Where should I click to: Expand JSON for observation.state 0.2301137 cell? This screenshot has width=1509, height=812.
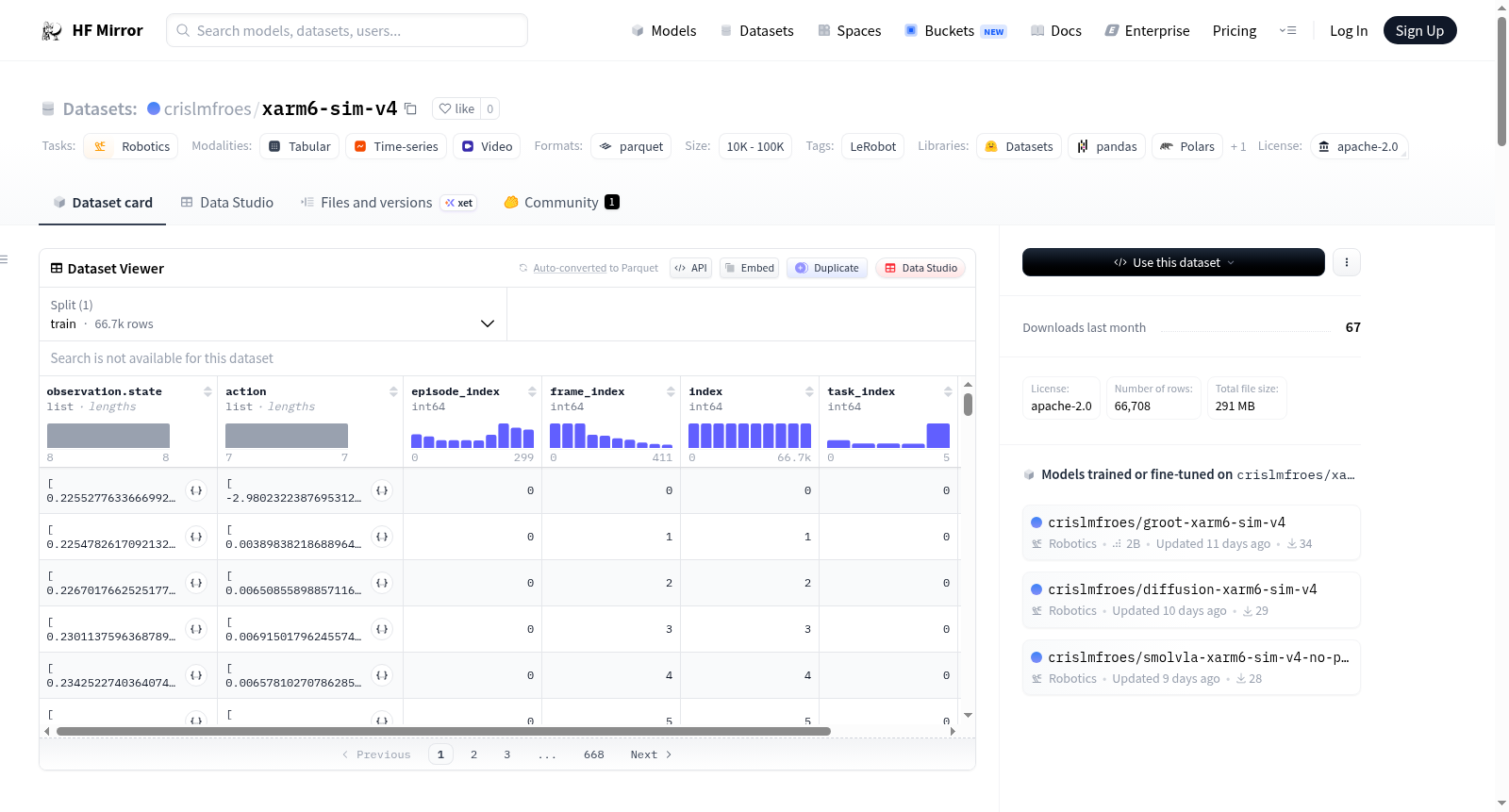click(196, 629)
